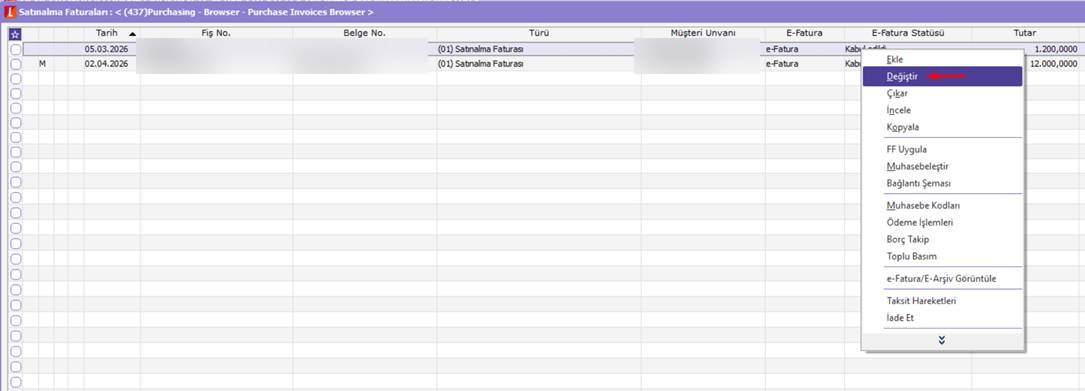Click the Türü column header

(x=539, y=33)
